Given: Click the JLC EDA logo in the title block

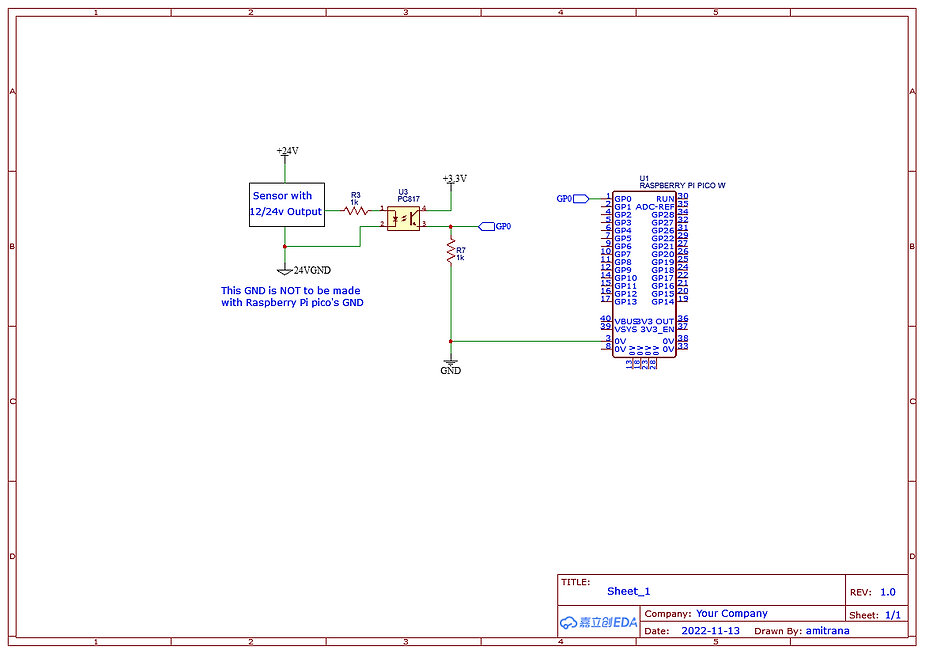Looking at the screenshot, I should coord(598,622).
